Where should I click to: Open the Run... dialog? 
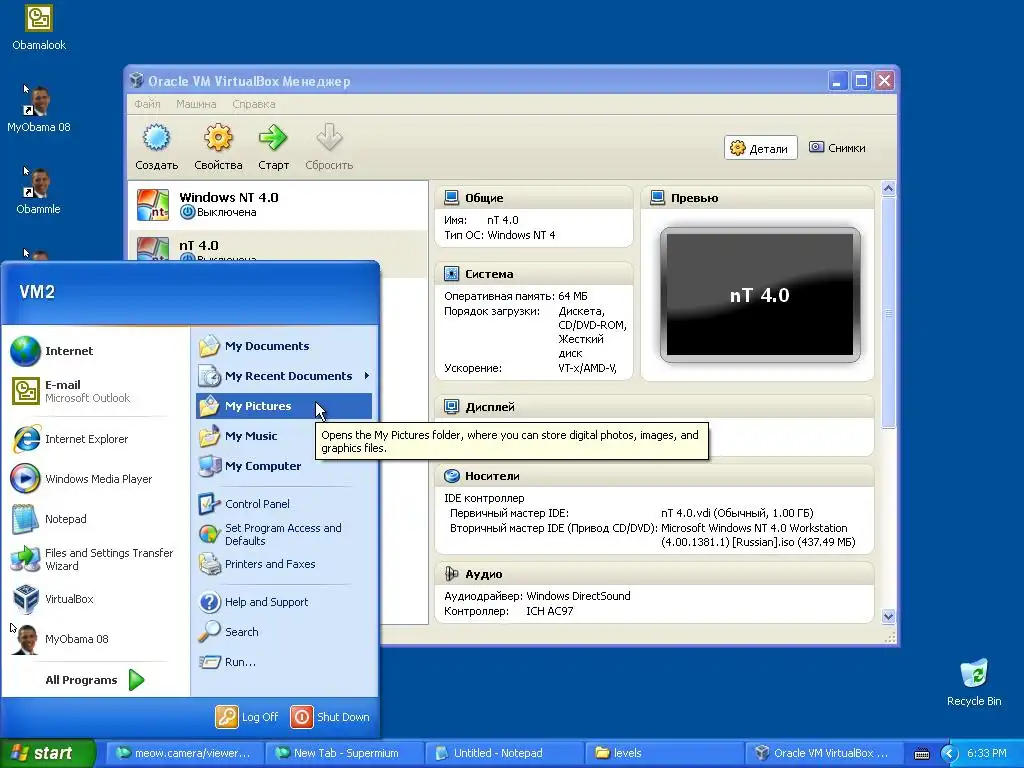pyautogui.click(x=284, y=662)
